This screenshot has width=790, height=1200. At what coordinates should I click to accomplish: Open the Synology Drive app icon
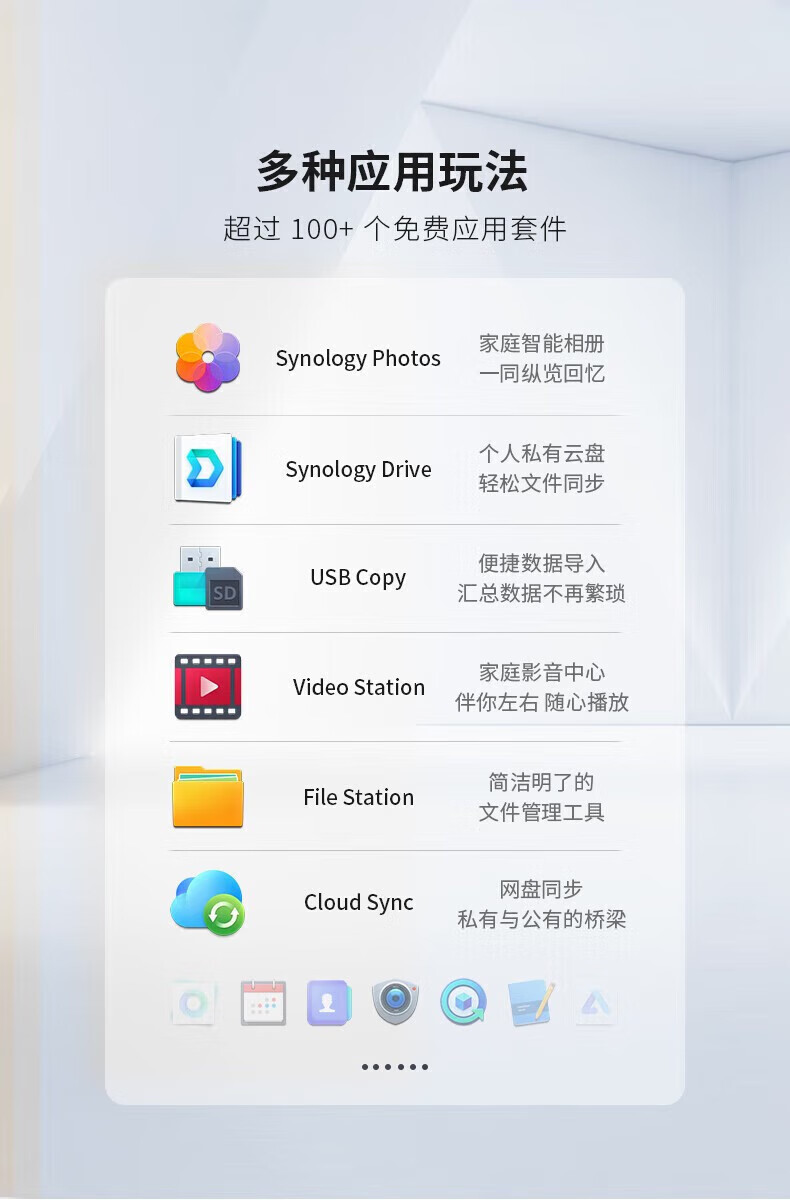tap(208, 468)
